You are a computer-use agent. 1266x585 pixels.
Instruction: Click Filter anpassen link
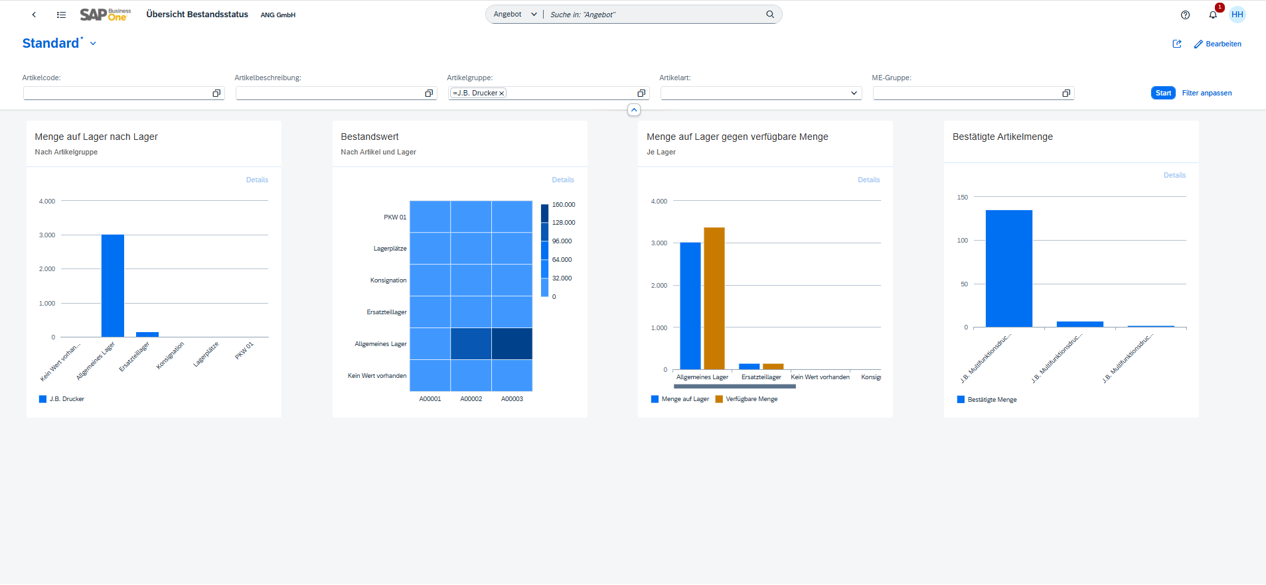click(1207, 93)
